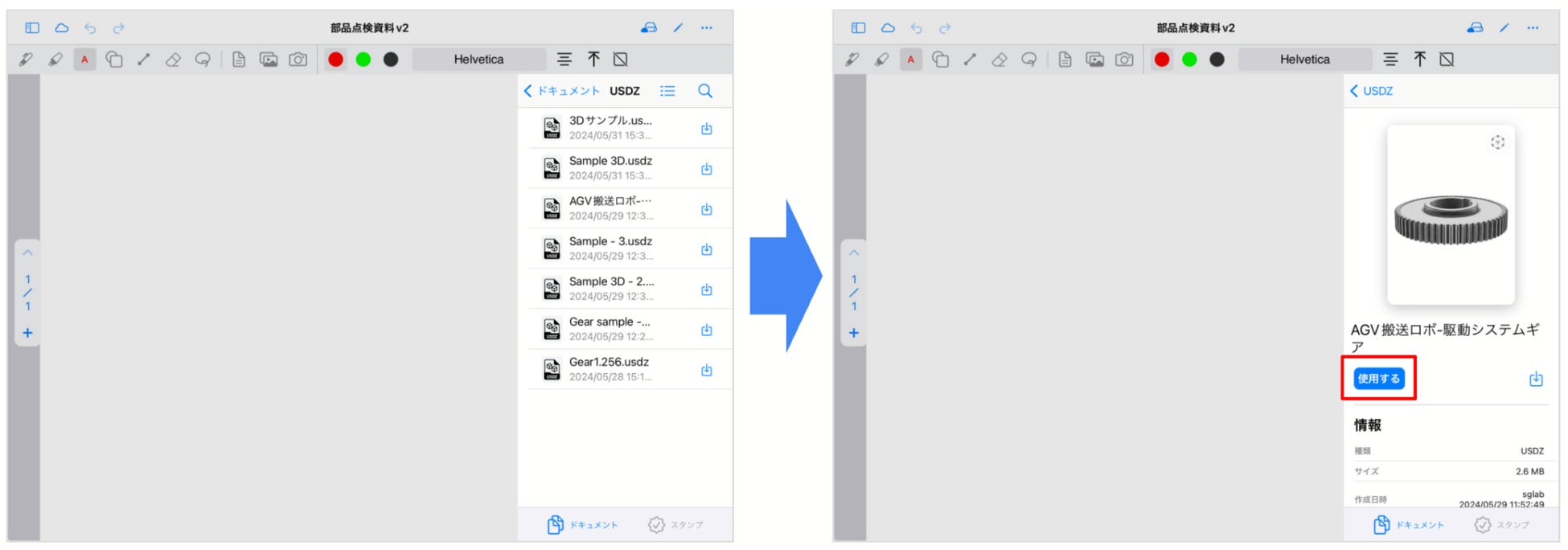Open cloud sync icon in left screen
The height and width of the screenshot is (550, 1568).
tap(62, 28)
